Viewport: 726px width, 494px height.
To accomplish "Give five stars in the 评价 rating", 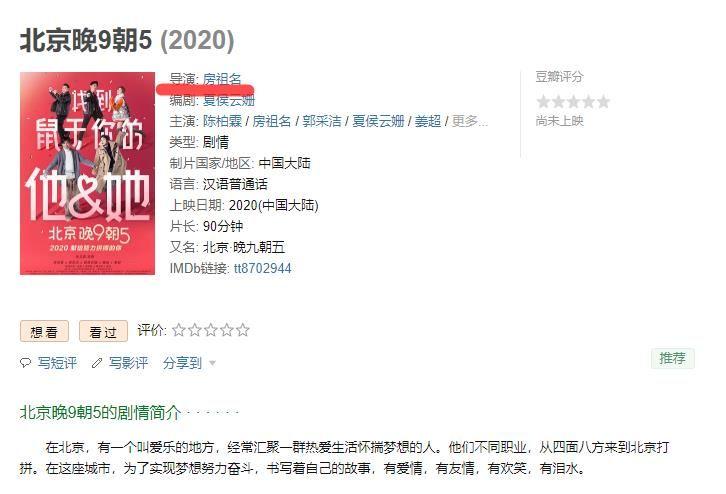I will (243, 330).
